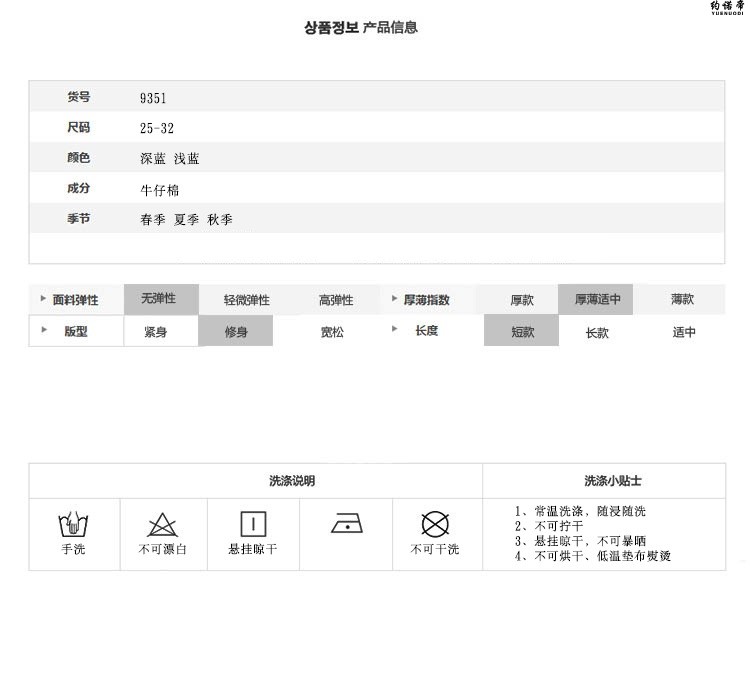Expand the 厚薄指数 arrow marker
Viewport: 750px width, 673px height.
[x=394, y=299]
